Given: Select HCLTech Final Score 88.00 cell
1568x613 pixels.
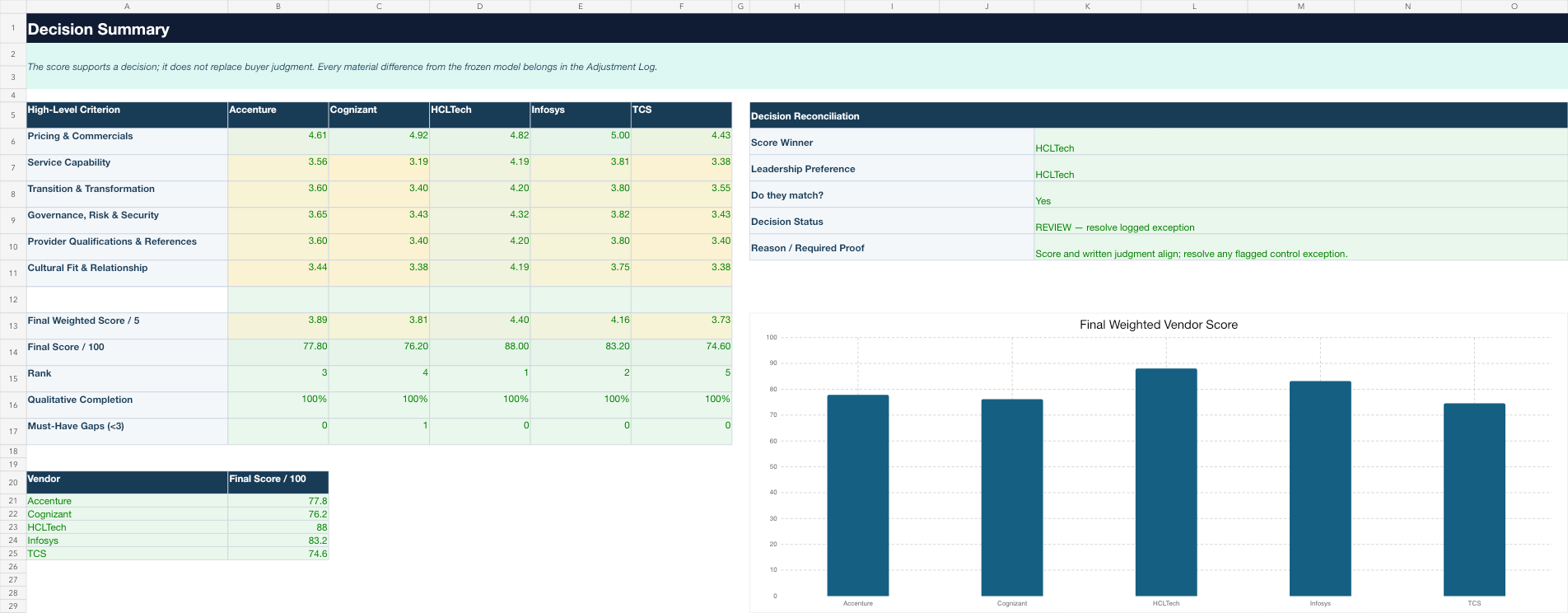Looking at the screenshot, I should tap(479, 353).
